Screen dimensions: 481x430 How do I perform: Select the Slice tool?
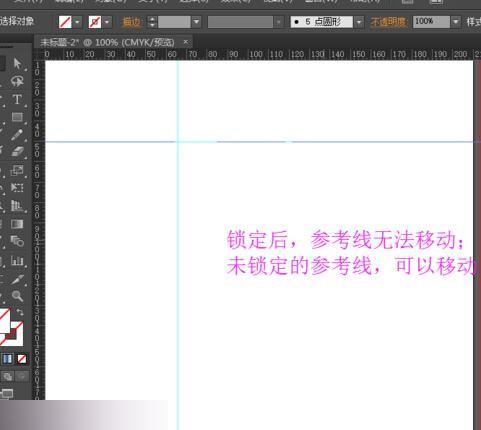point(17,279)
